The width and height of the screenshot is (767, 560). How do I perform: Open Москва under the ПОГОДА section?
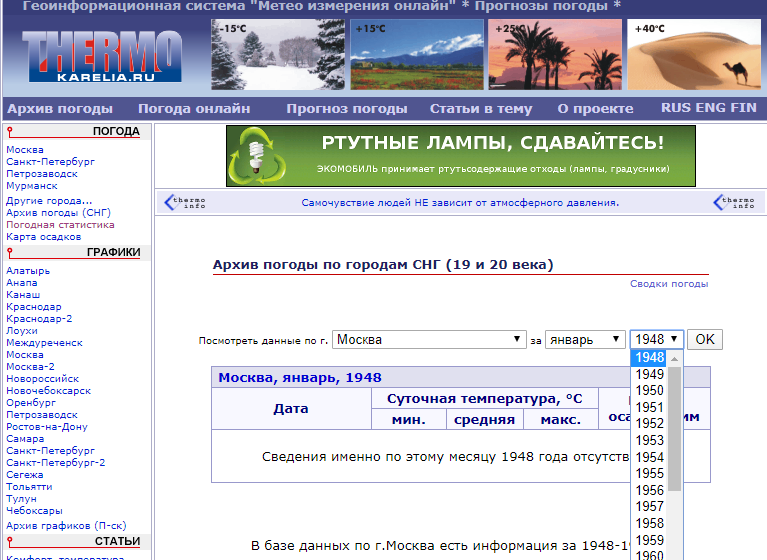click(25, 150)
